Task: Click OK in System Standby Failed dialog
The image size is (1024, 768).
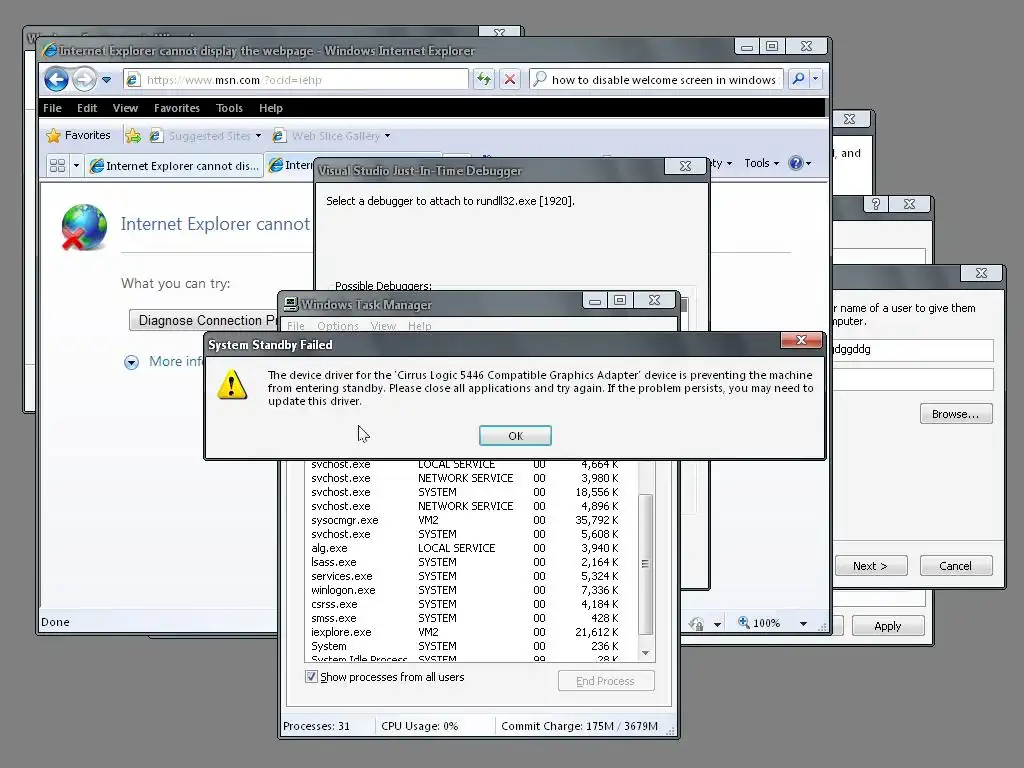Action: [x=515, y=436]
